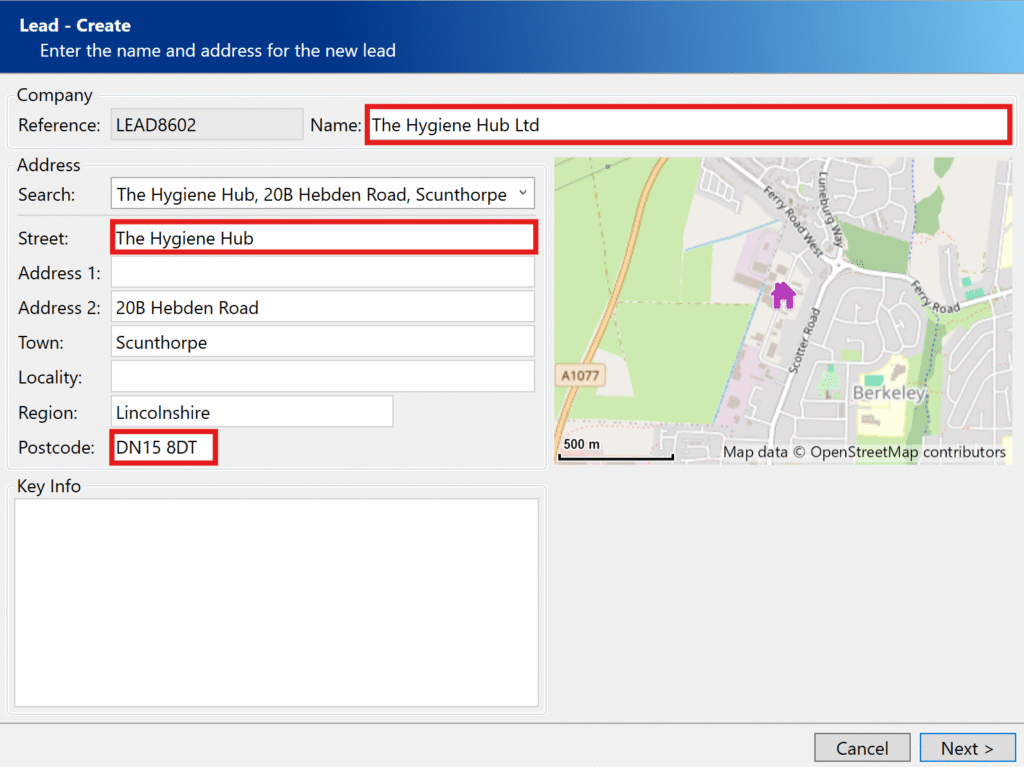The width and height of the screenshot is (1024, 767).
Task: Click the Region field showing Lincolnshire
Action: coord(251,412)
